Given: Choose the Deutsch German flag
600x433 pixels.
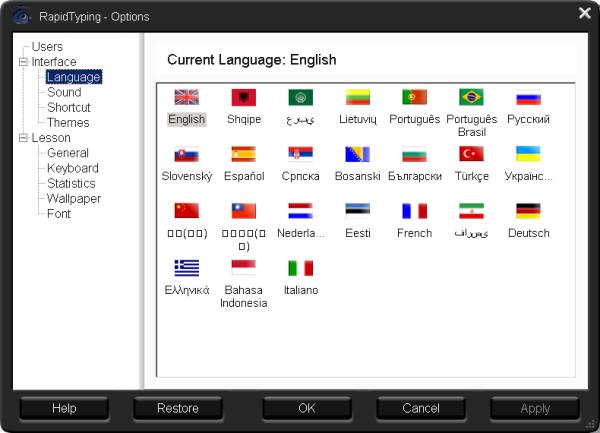Looking at the screenshot, I should click(x=528, y=211).
